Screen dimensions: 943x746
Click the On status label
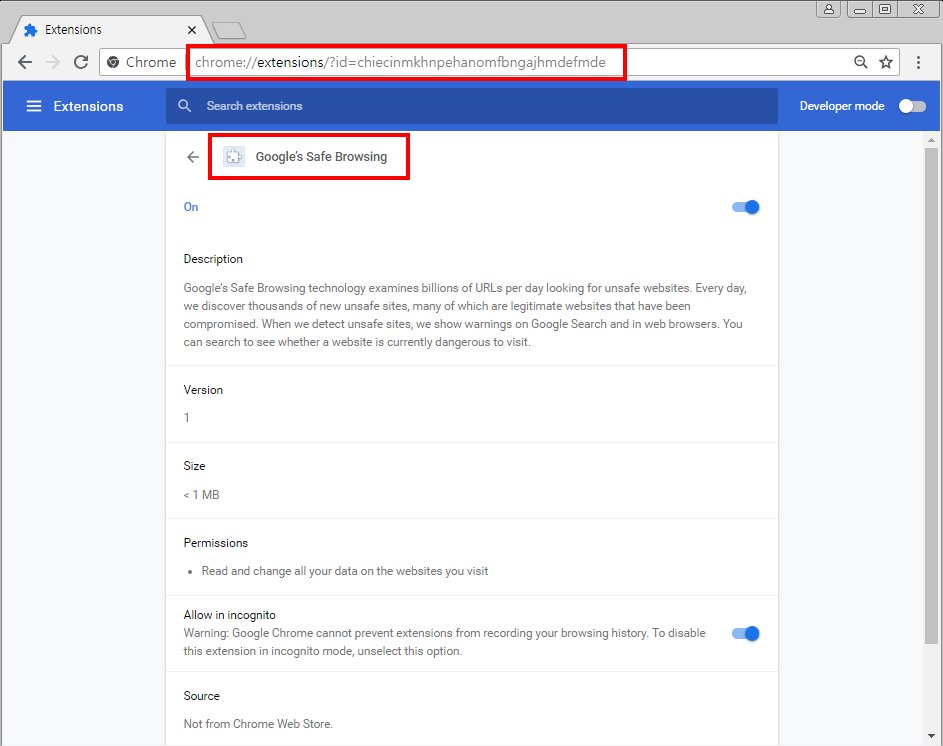point(191,207)
